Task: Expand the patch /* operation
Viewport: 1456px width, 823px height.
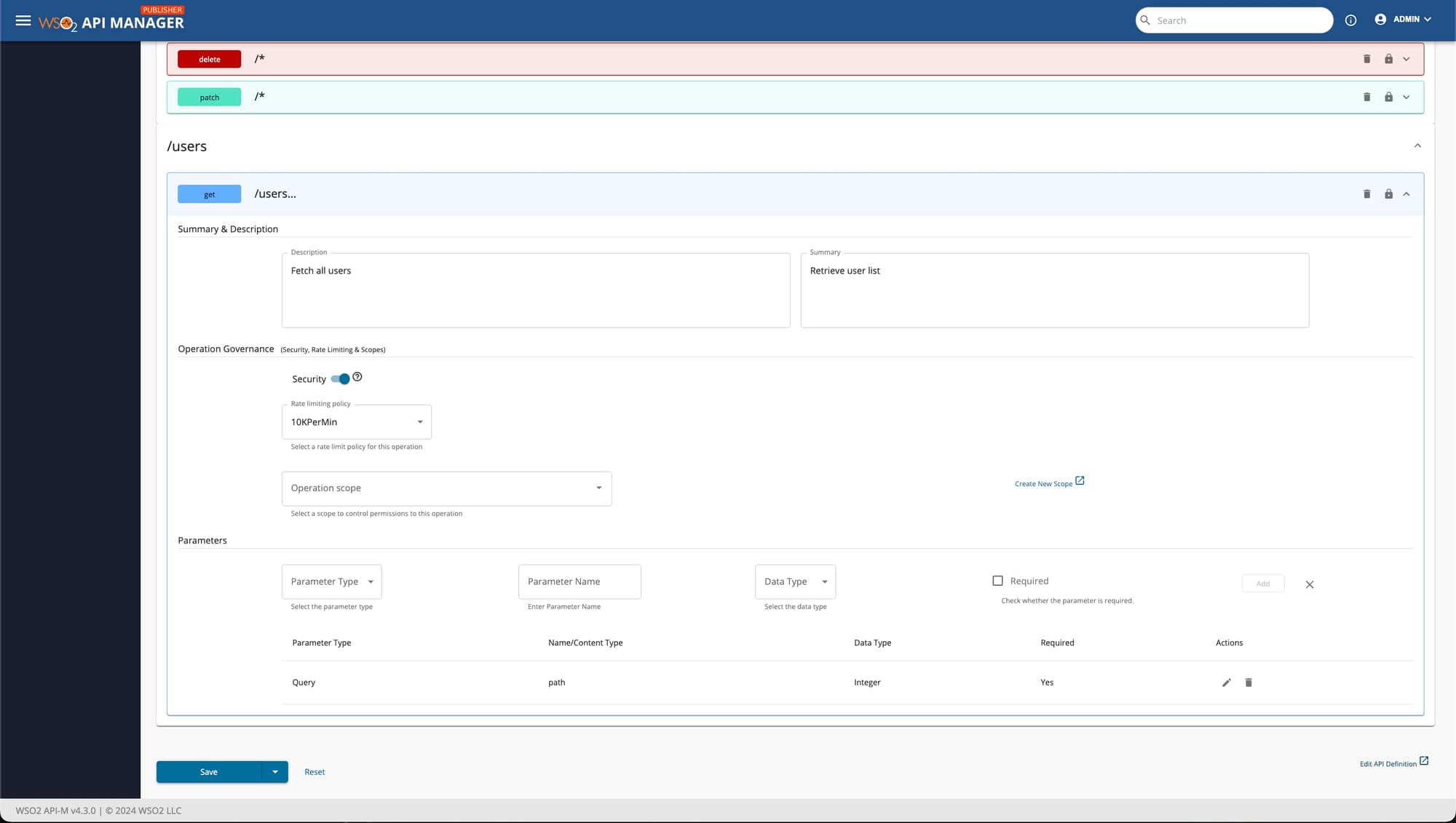Action: click(1406, 97)
